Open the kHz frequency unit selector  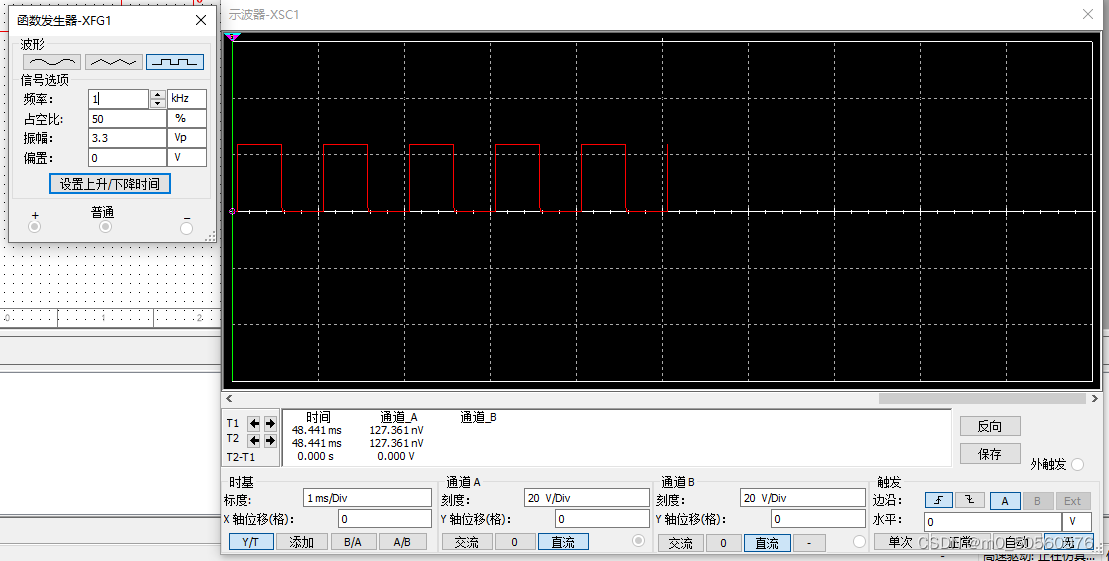187,99
